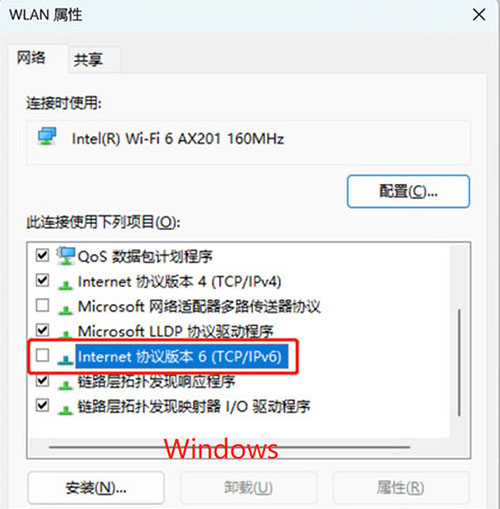The height and width of the screenshot is (509, 500).
Task: Open adapter settings with 配置(C) button
Action: point(408,191)
